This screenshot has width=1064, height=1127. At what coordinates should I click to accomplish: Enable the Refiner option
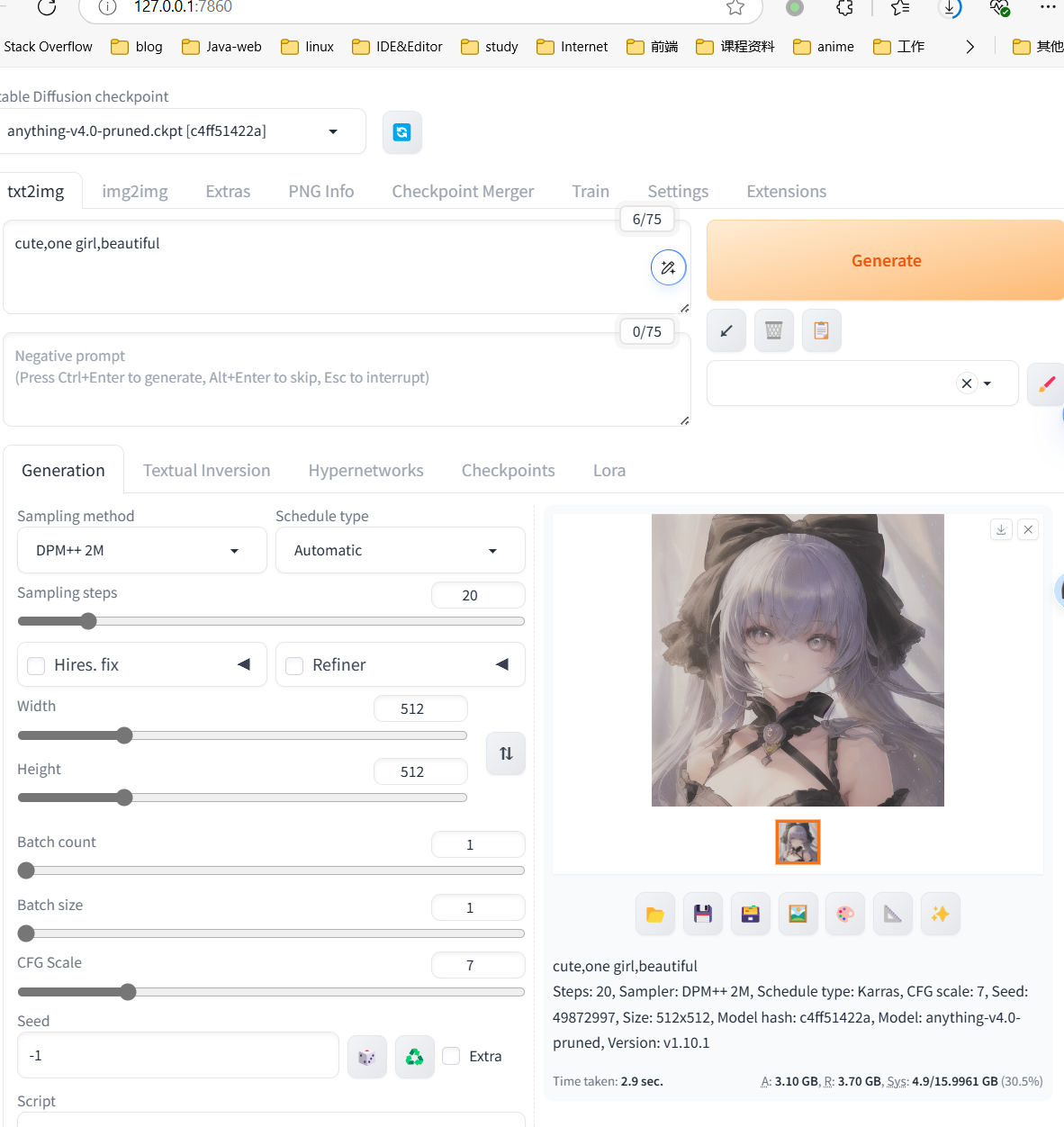[293, 666]
